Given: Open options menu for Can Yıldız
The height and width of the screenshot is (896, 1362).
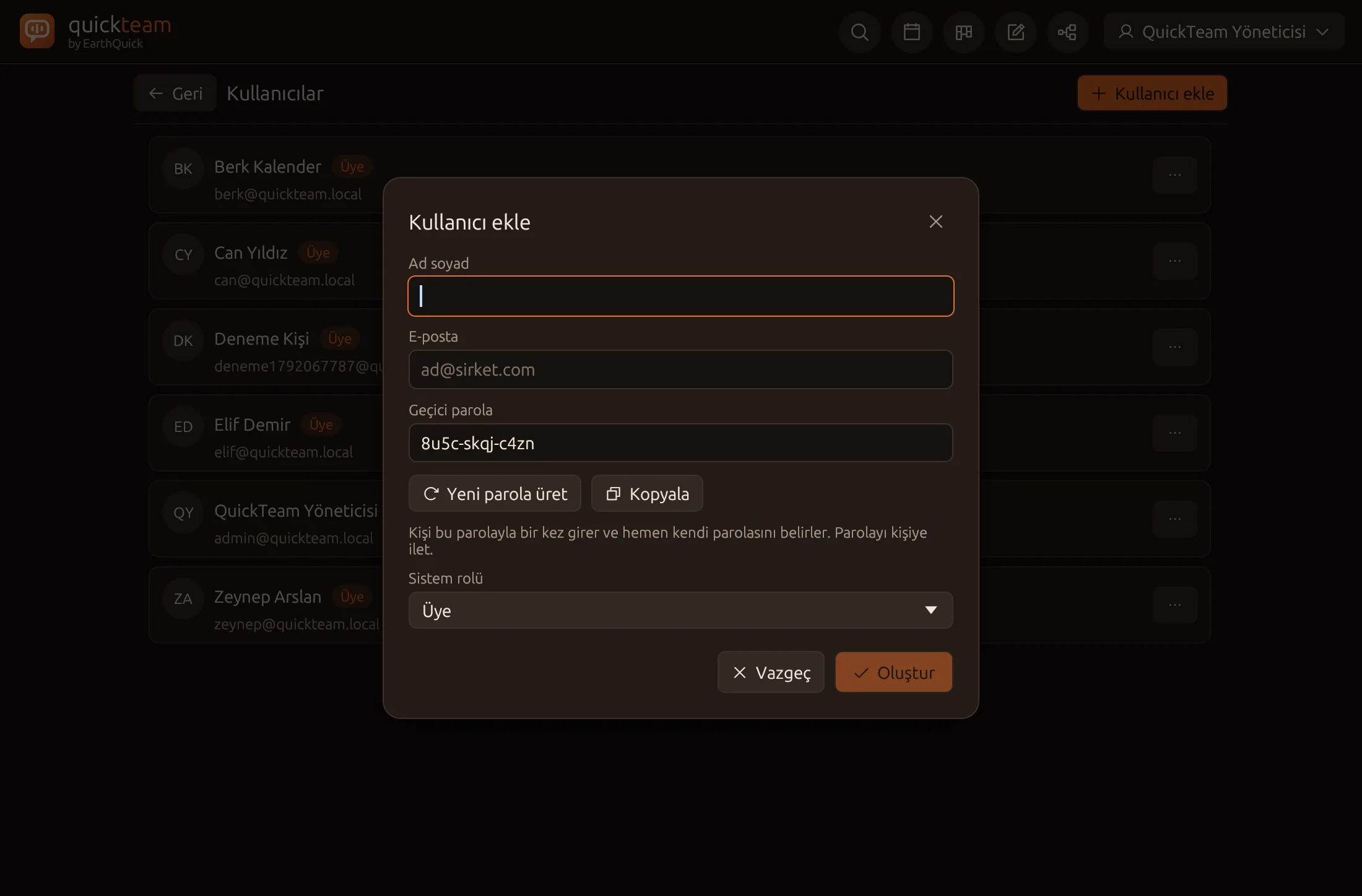Looking at the screenshot, I should tap(1174, 261).
